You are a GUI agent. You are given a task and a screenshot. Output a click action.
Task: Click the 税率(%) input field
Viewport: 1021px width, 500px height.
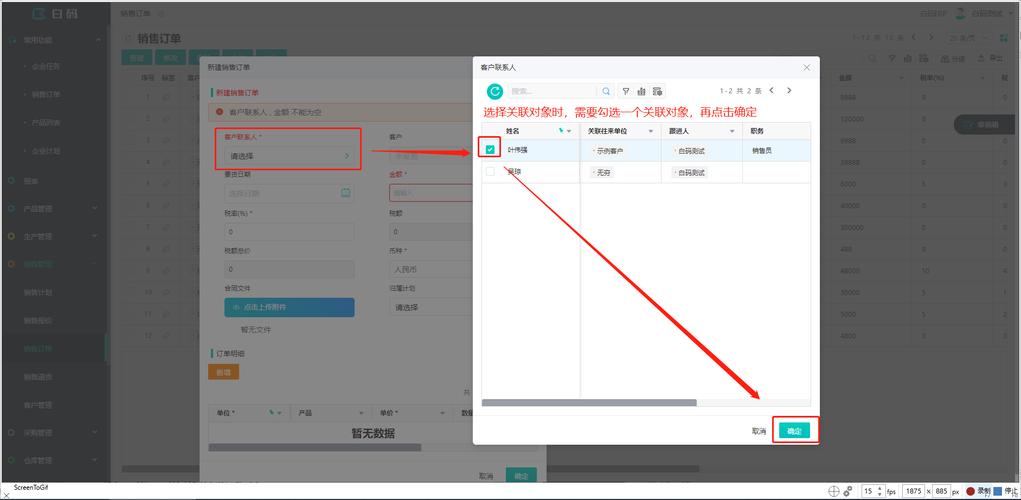289,232
